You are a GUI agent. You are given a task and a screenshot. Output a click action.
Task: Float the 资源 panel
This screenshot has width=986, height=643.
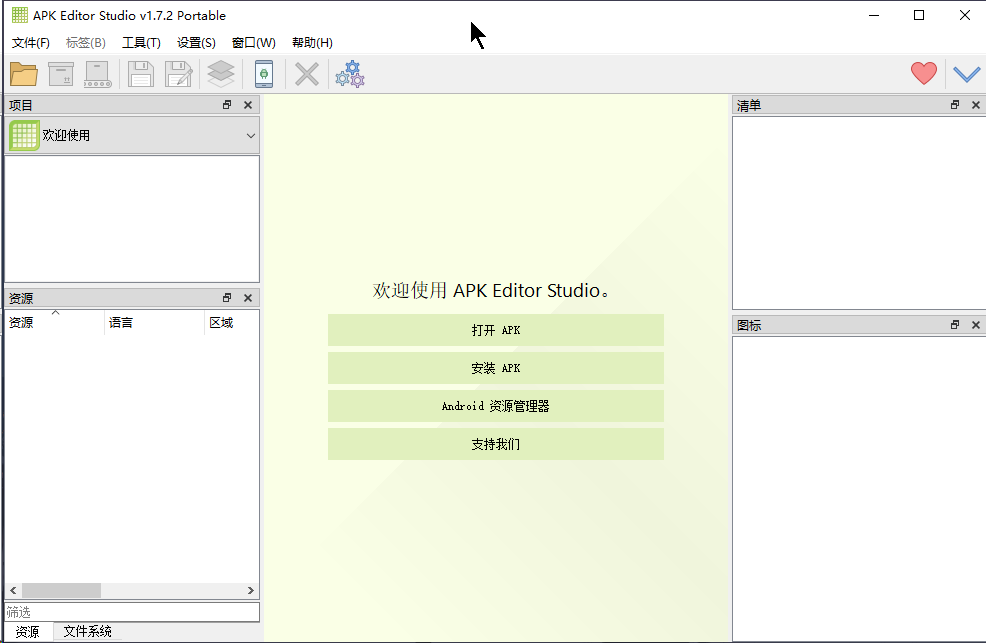tap(227, 298)
